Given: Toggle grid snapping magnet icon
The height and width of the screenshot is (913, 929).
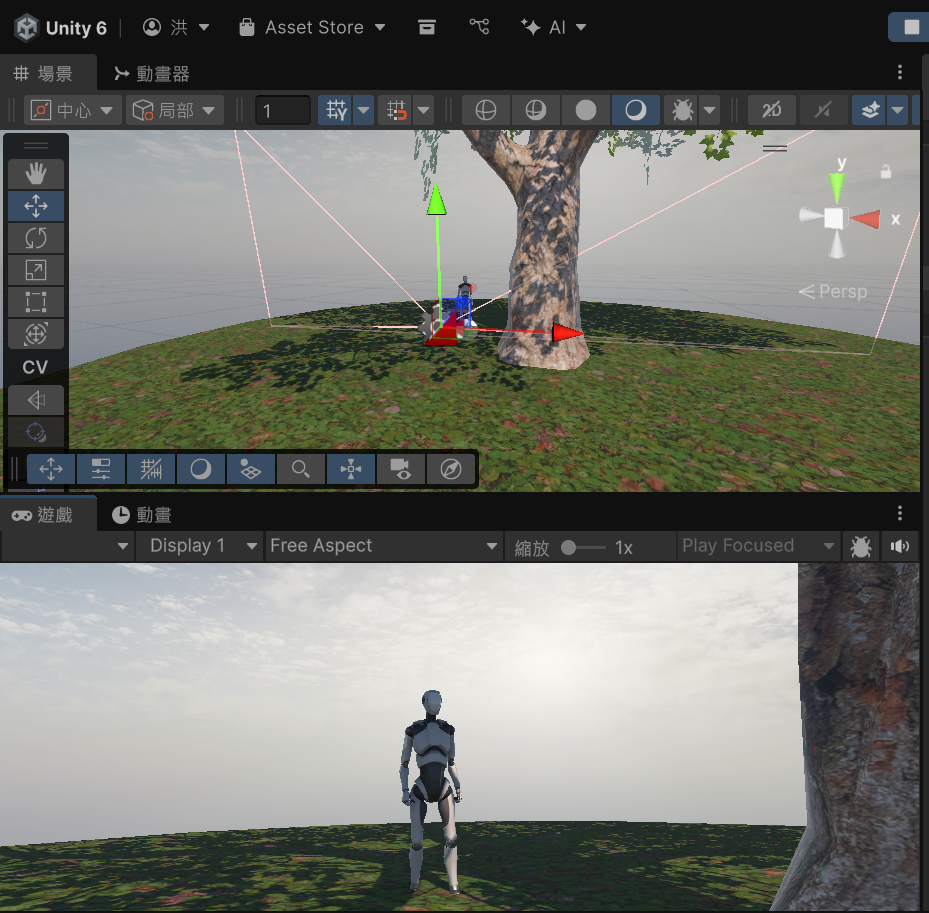Looking at the screenshot, I should 396,110.
